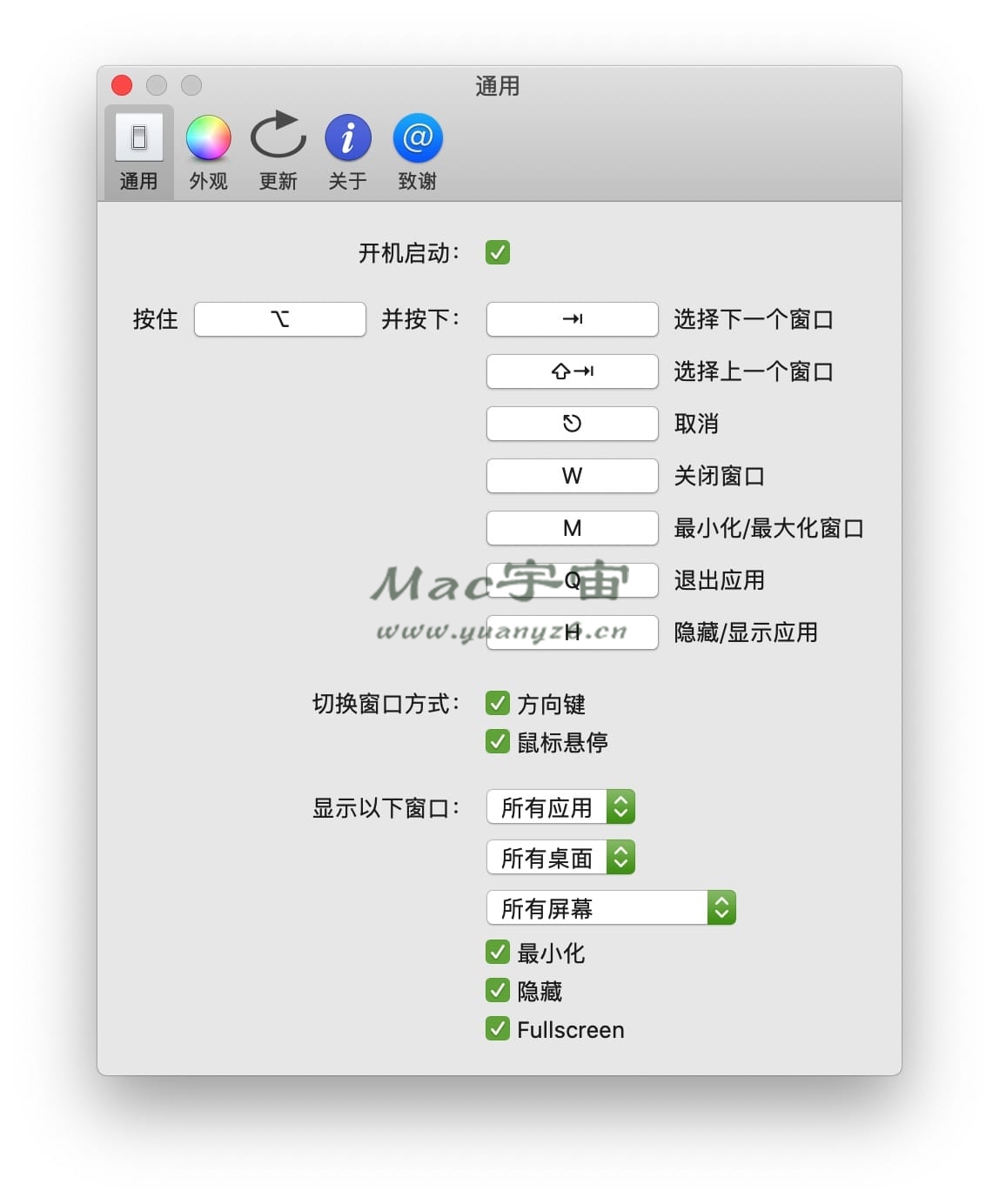Open the 关于 info icon
Image resolution: width=999 pixels, height=1204 pixels.
(347, 138)
